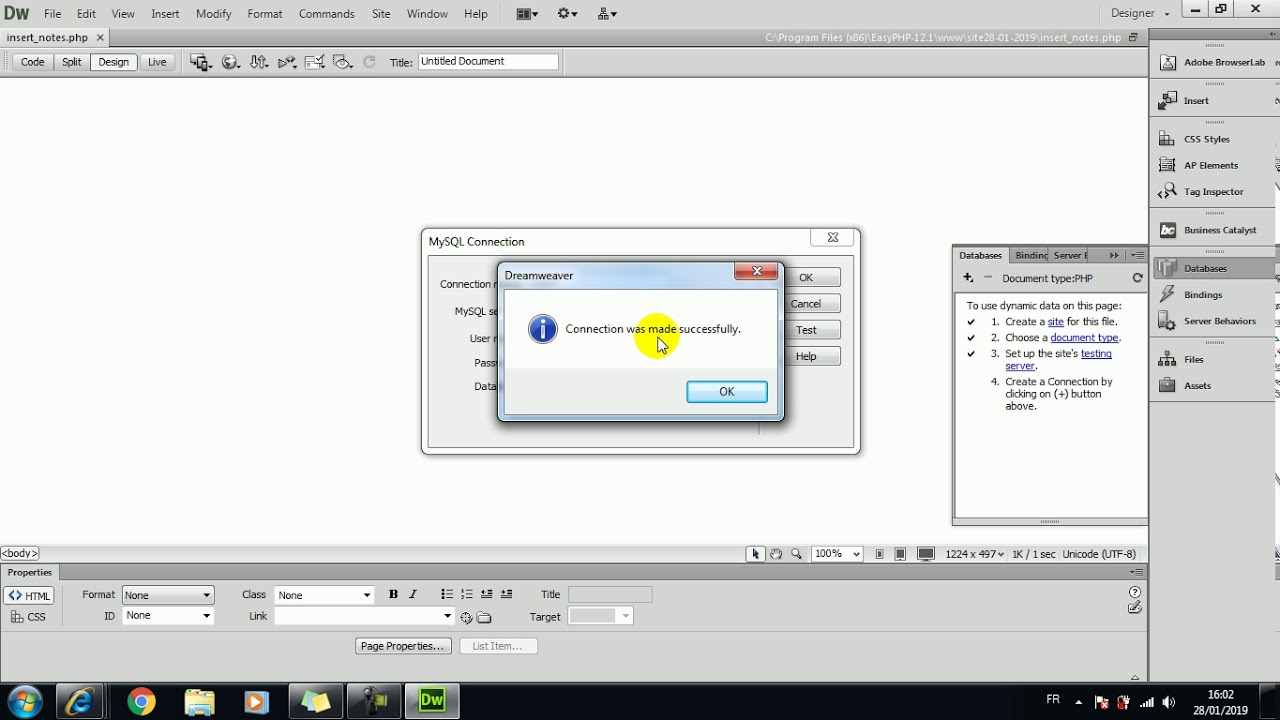1280x720 pixels.
Task: Open the Multiscreen preview icon
Action: click(x=201, y=62)
